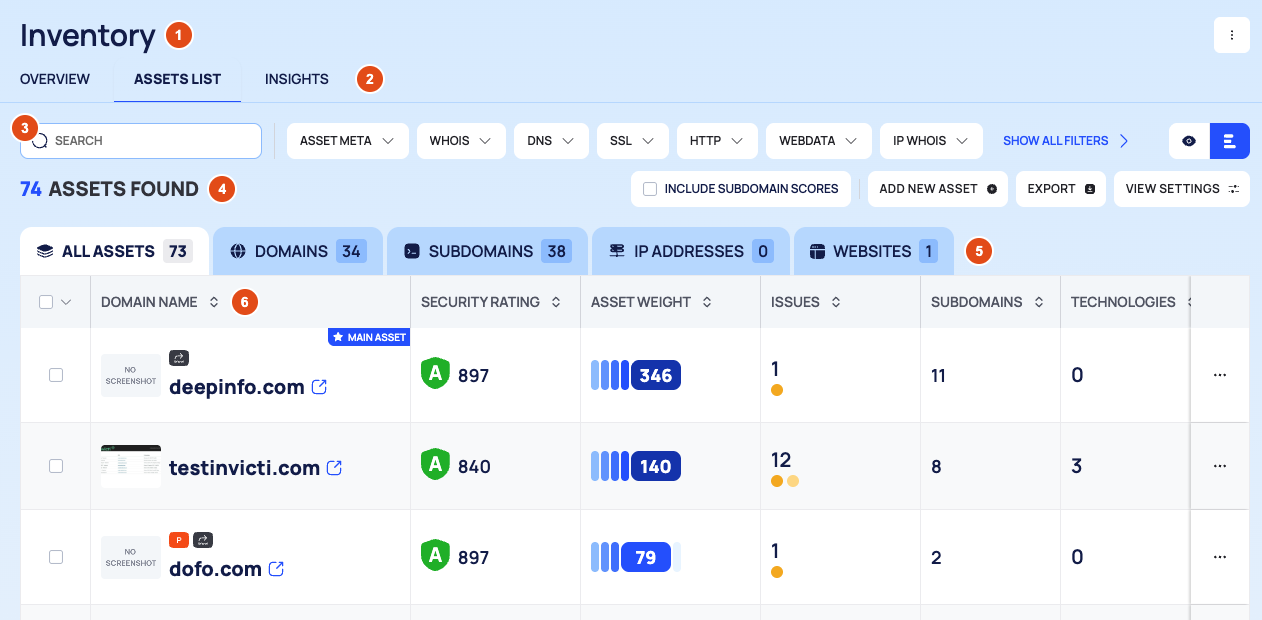
Task: Switch to the Insights tab
Action: pos(297,79)
